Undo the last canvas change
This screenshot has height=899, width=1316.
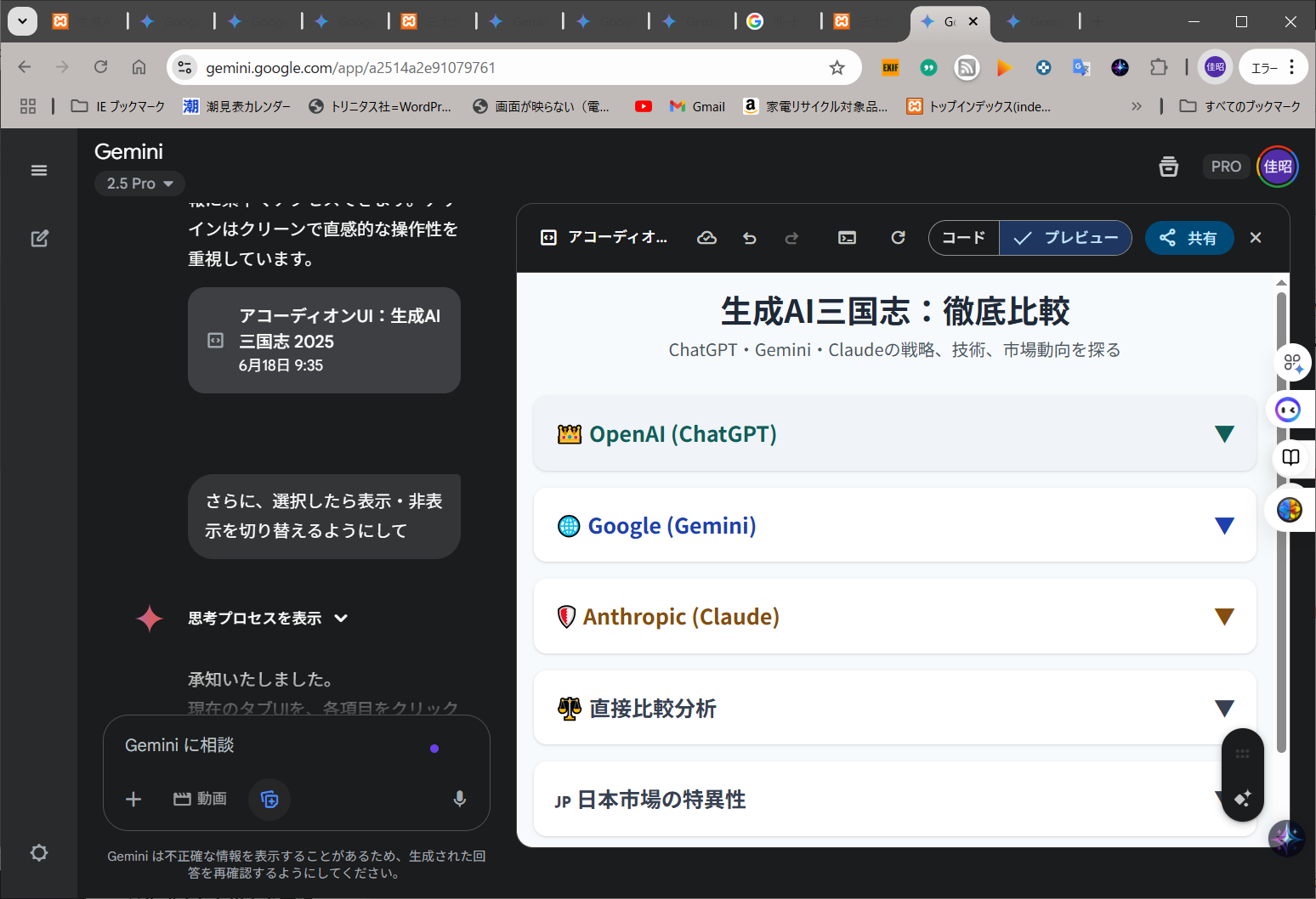click(749, 238)
